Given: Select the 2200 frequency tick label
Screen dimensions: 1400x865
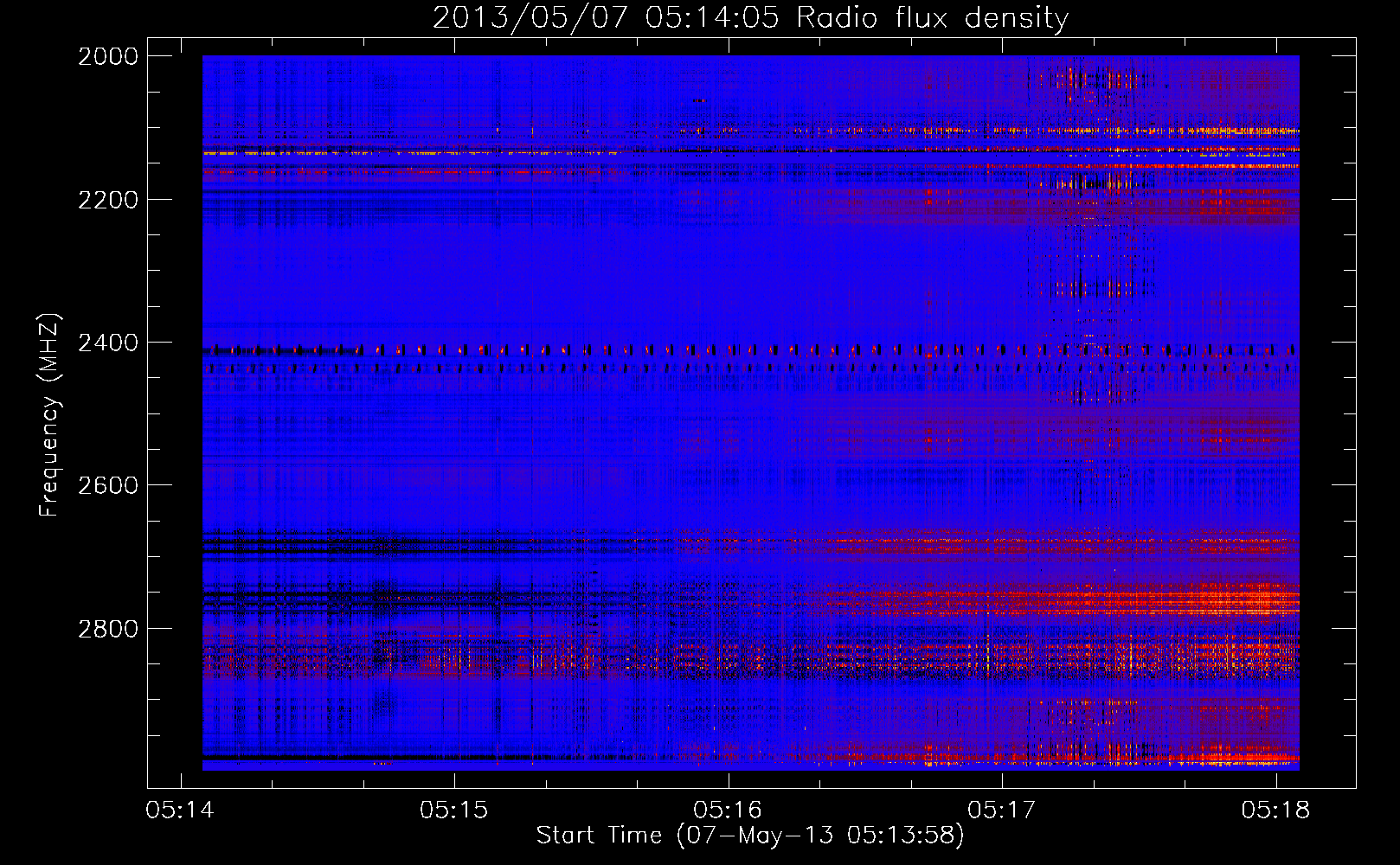Looking at the screenshot, I should tap(108, 200).
